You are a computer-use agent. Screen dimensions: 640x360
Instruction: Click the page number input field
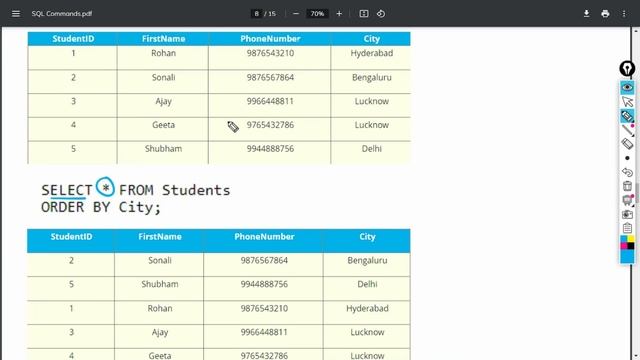(x=256, y=13)
